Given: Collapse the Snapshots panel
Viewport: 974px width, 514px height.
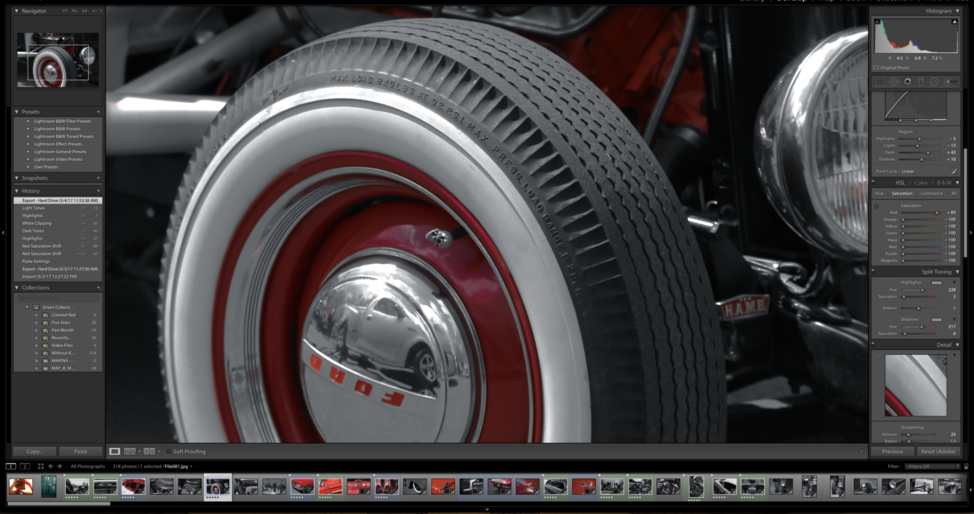Looking at the screenshot, I should (x=17, y=178).
